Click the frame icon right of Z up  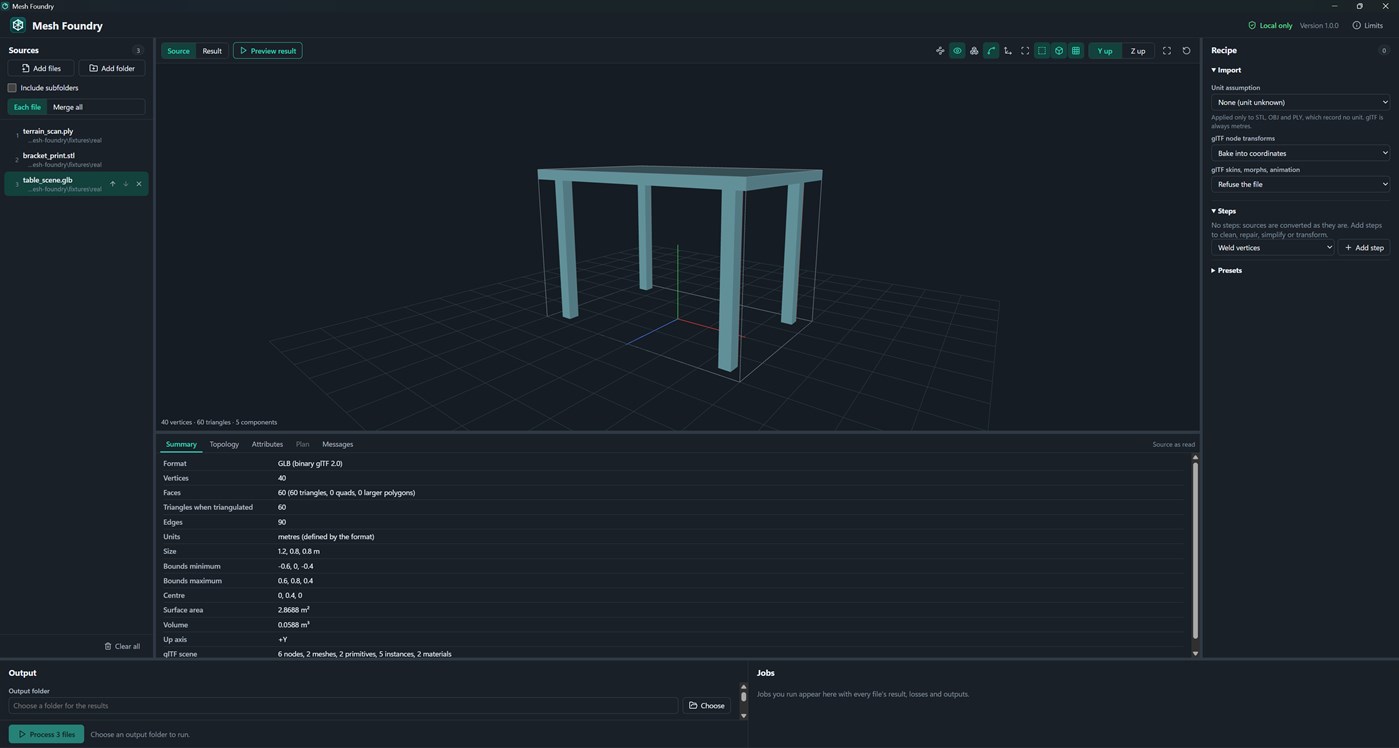coord(1166,51)
